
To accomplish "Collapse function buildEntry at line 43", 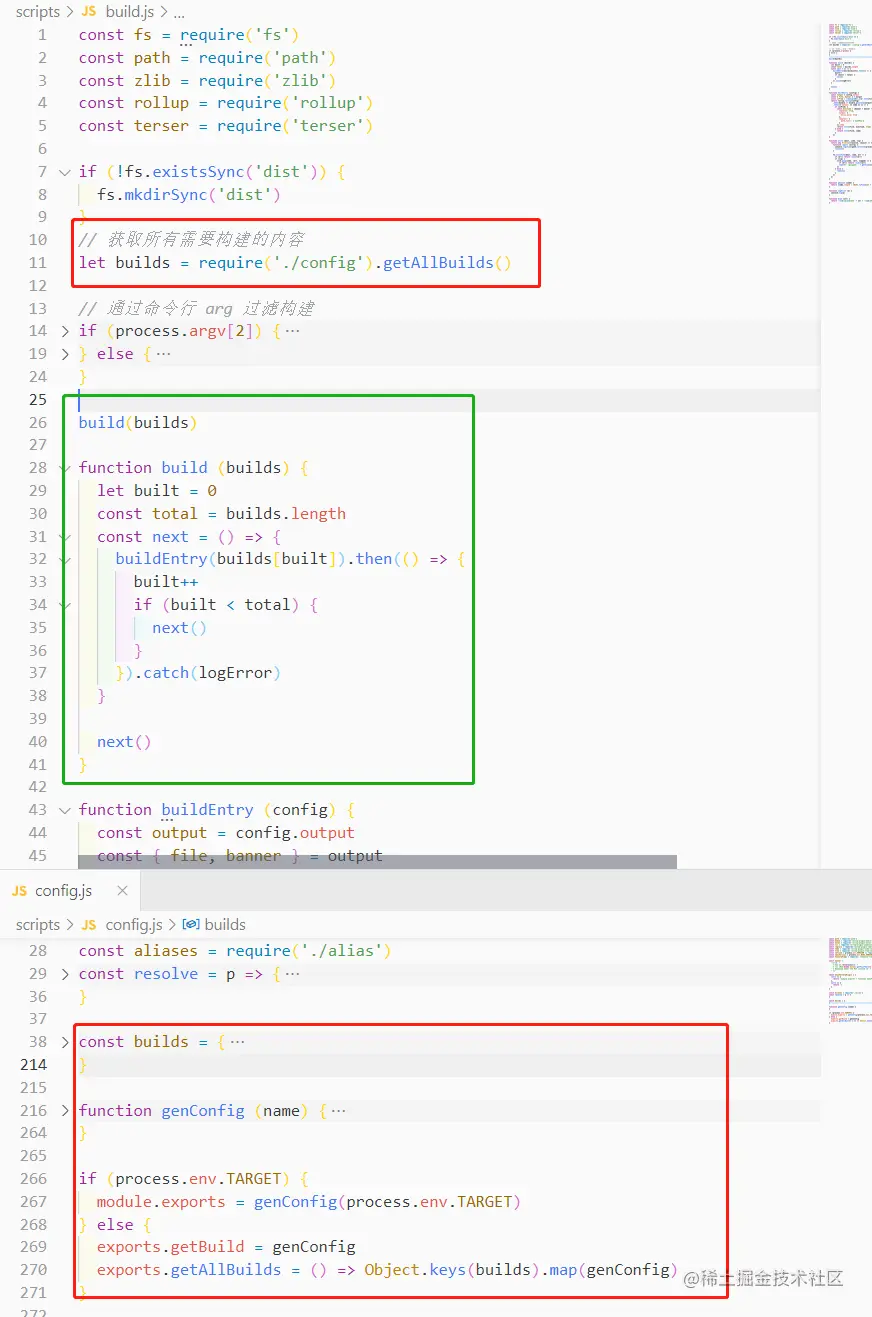I will pos(65,810).
